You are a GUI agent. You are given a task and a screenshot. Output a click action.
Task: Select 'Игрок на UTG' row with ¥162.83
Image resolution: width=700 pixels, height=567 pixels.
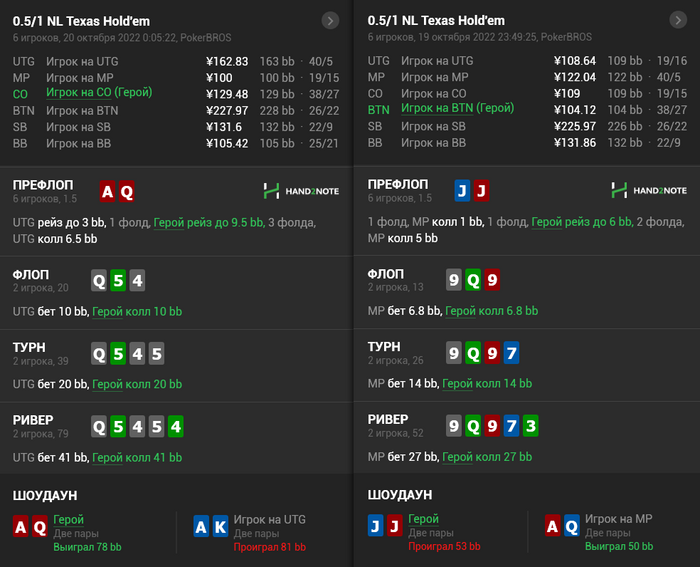[x=175, y=62]
